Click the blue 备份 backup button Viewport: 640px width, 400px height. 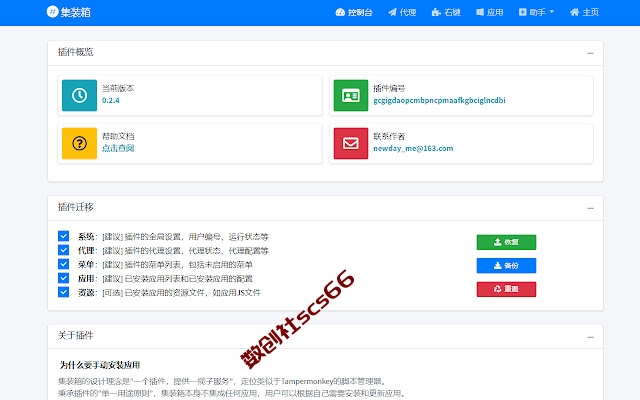(x=506, y=266)
